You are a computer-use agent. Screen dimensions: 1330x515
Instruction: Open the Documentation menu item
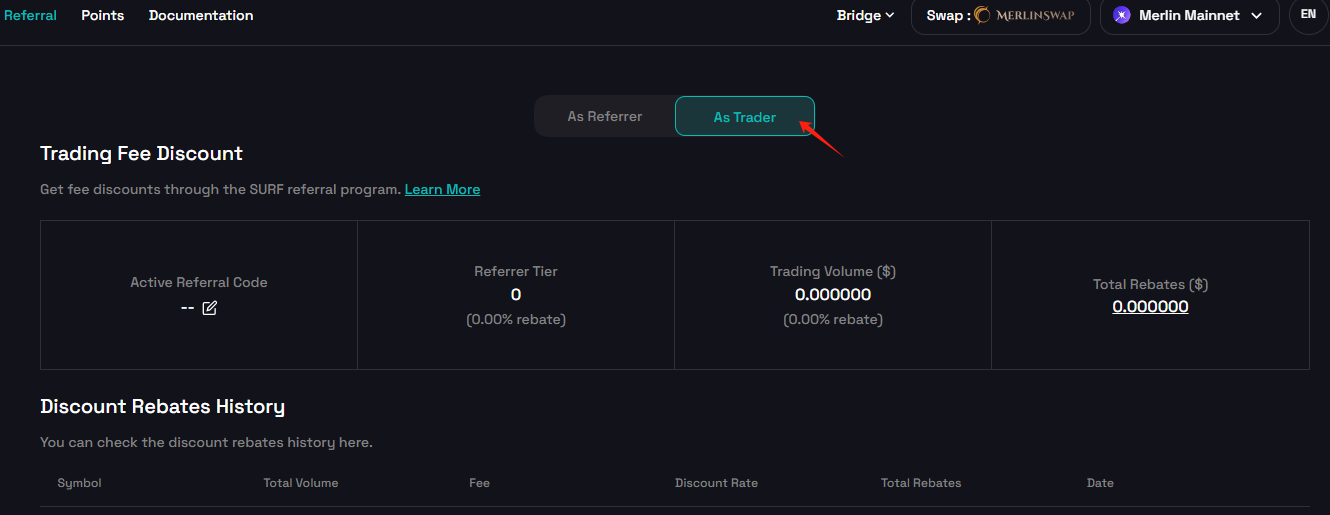click(x=201, y=15)
